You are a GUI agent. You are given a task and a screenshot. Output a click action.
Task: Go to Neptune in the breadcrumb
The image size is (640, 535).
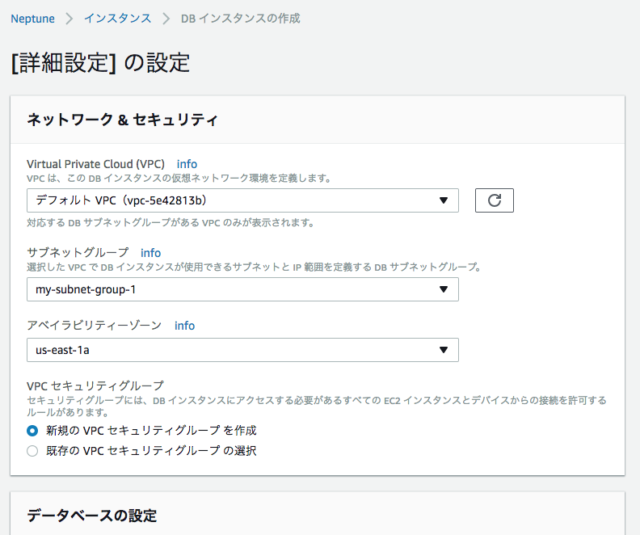click(x=32, y=18)
